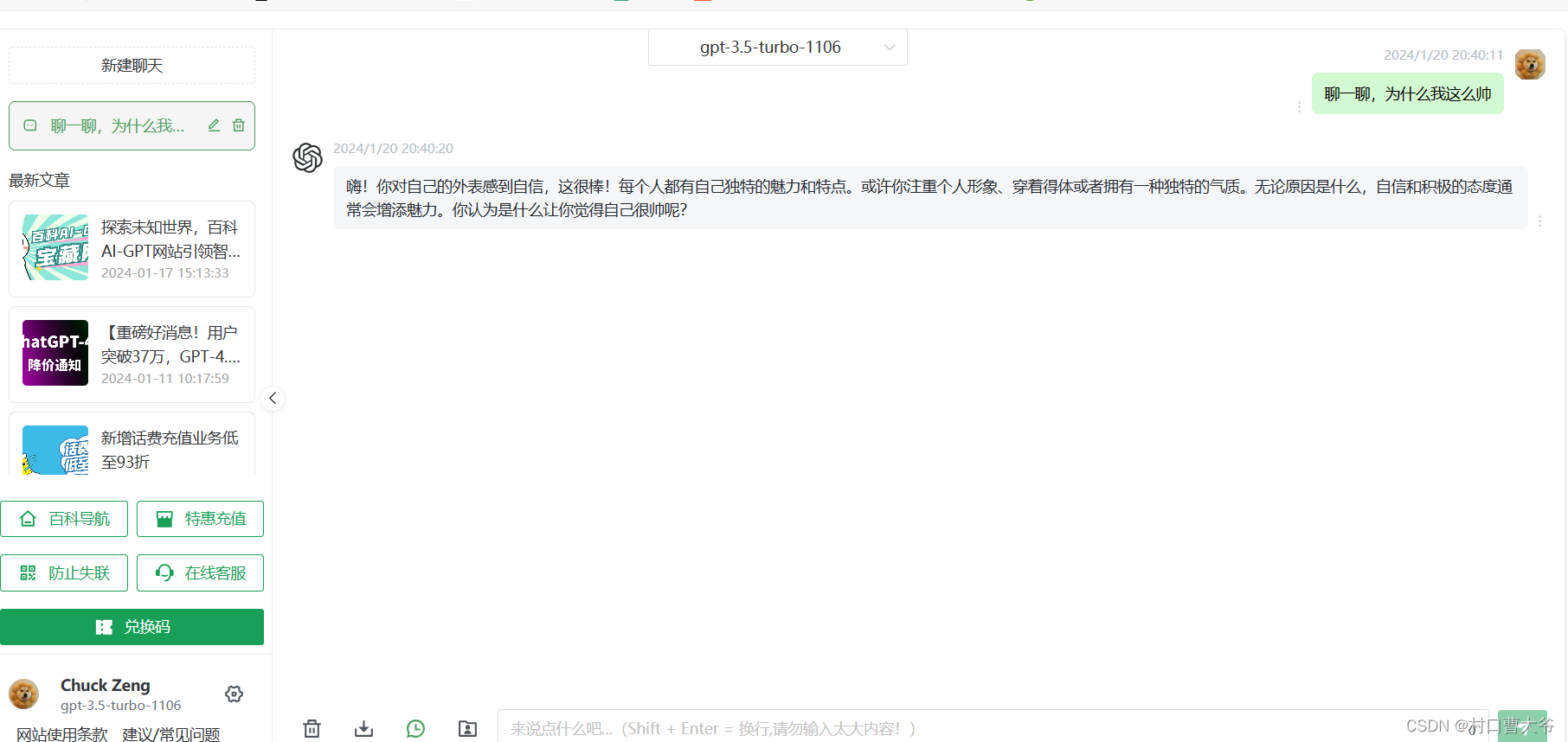Viewport: 1568px width, 742px height.
Task: Open settings via gear icon next to Chuck Zeng
Action: tap(234, 694)
